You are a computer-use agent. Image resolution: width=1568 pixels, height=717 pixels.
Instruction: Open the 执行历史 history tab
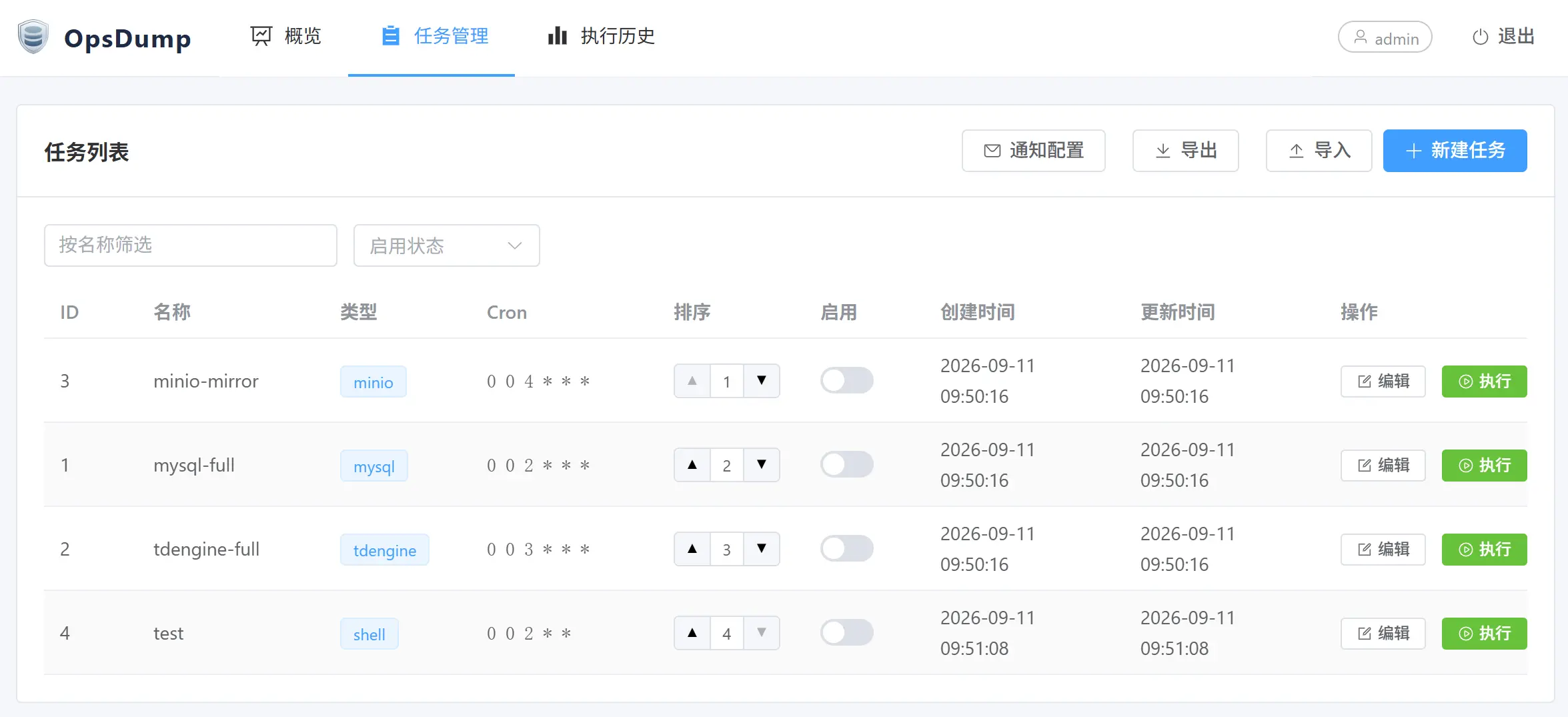click(x=602, y=37)
